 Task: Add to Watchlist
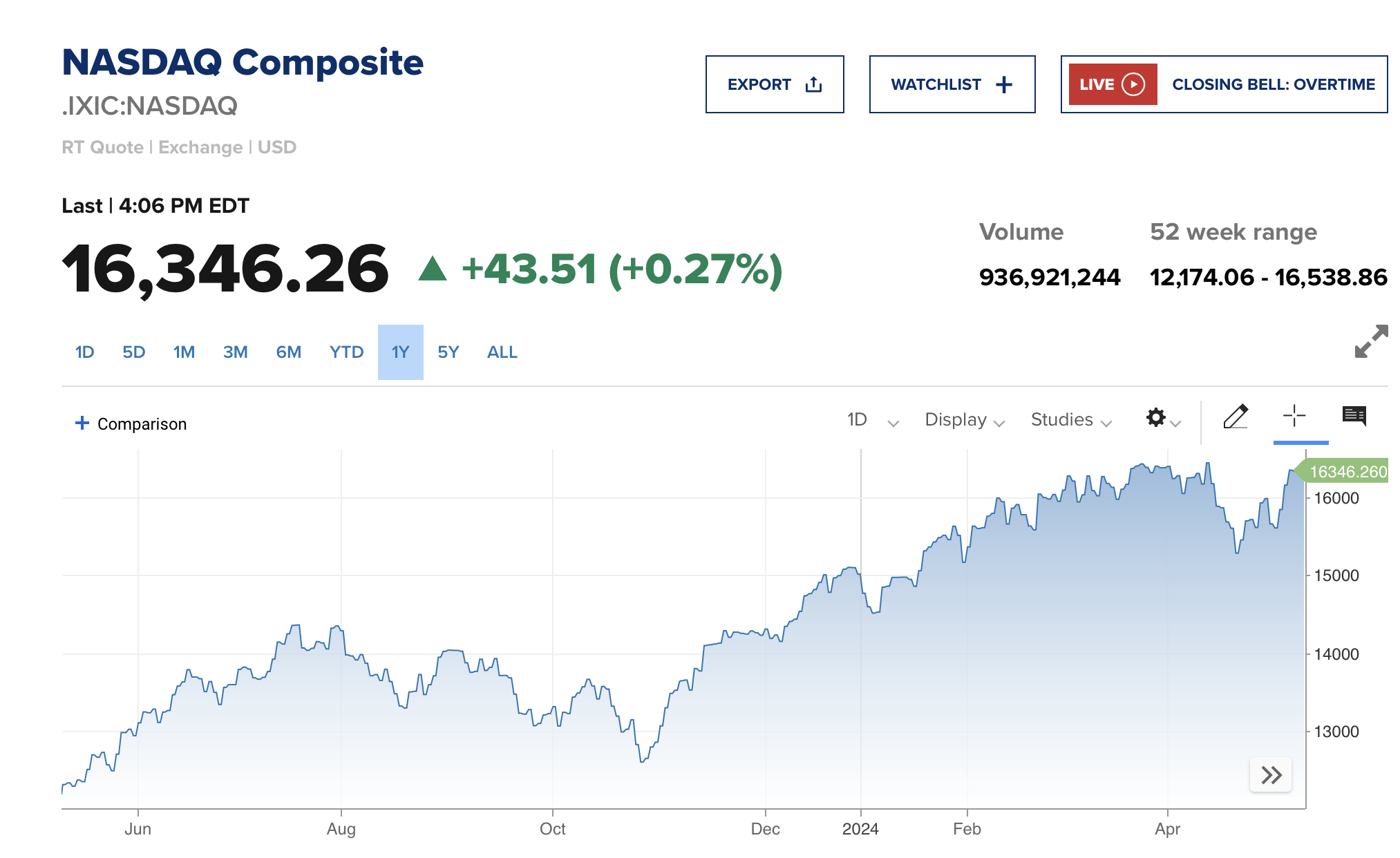coord(952,84)
